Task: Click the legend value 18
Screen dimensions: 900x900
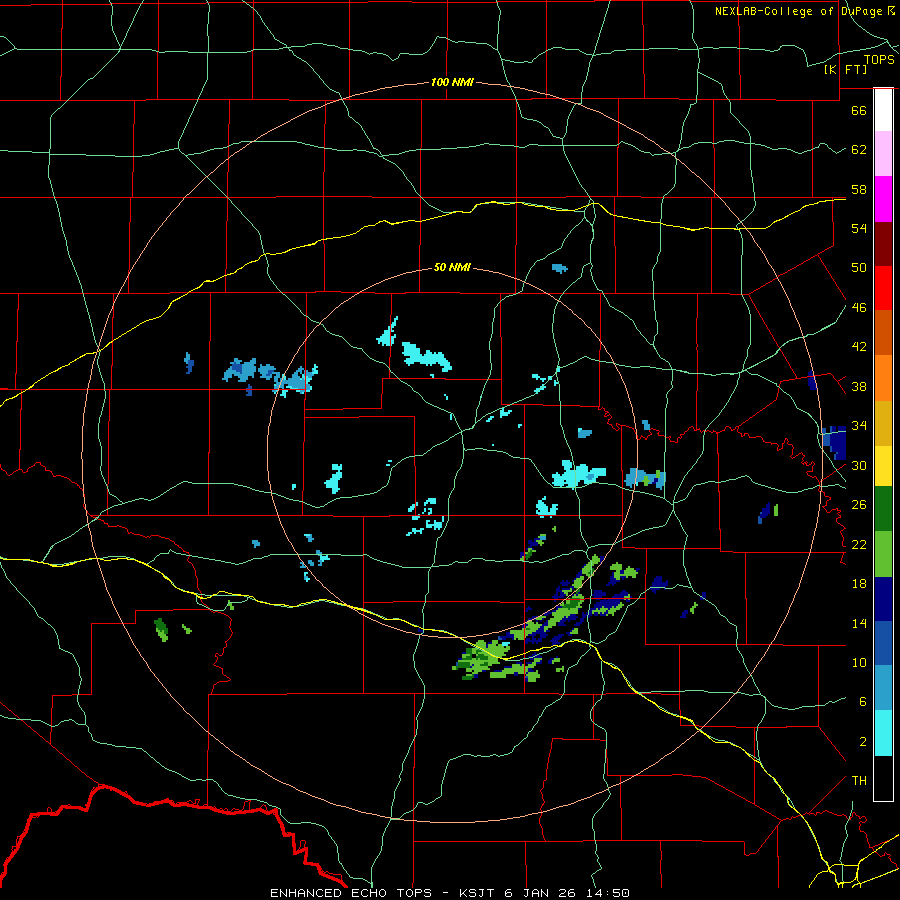Action: point(859,584)
